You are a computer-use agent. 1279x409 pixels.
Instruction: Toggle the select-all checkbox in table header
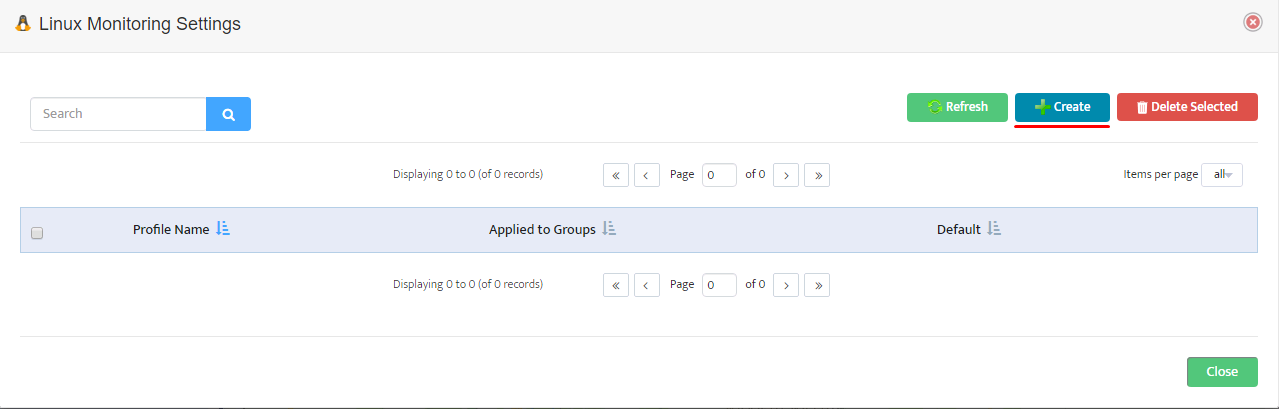tap(37, 233)
